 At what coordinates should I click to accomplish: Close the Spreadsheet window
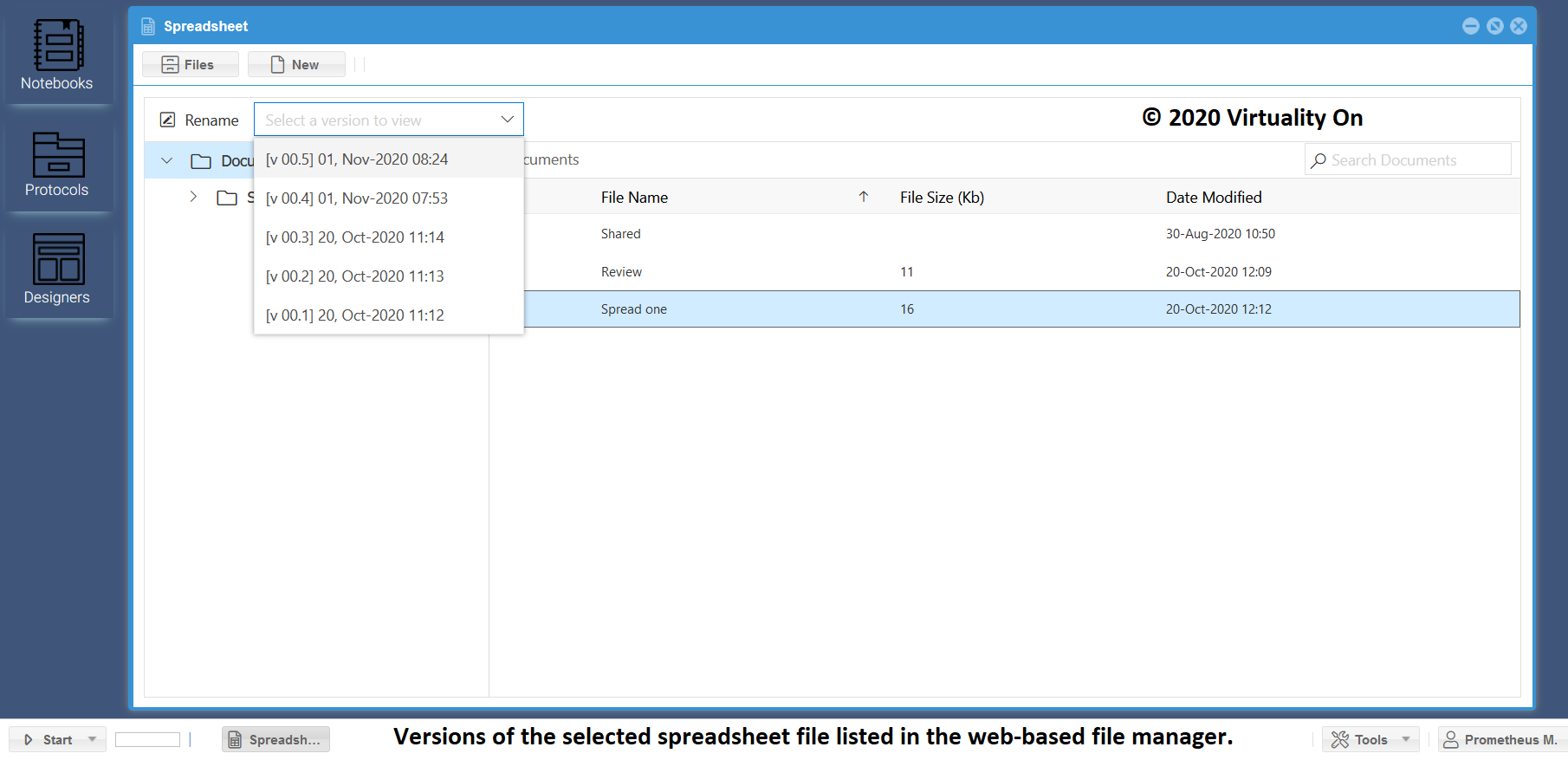(x=1519, y=26)
